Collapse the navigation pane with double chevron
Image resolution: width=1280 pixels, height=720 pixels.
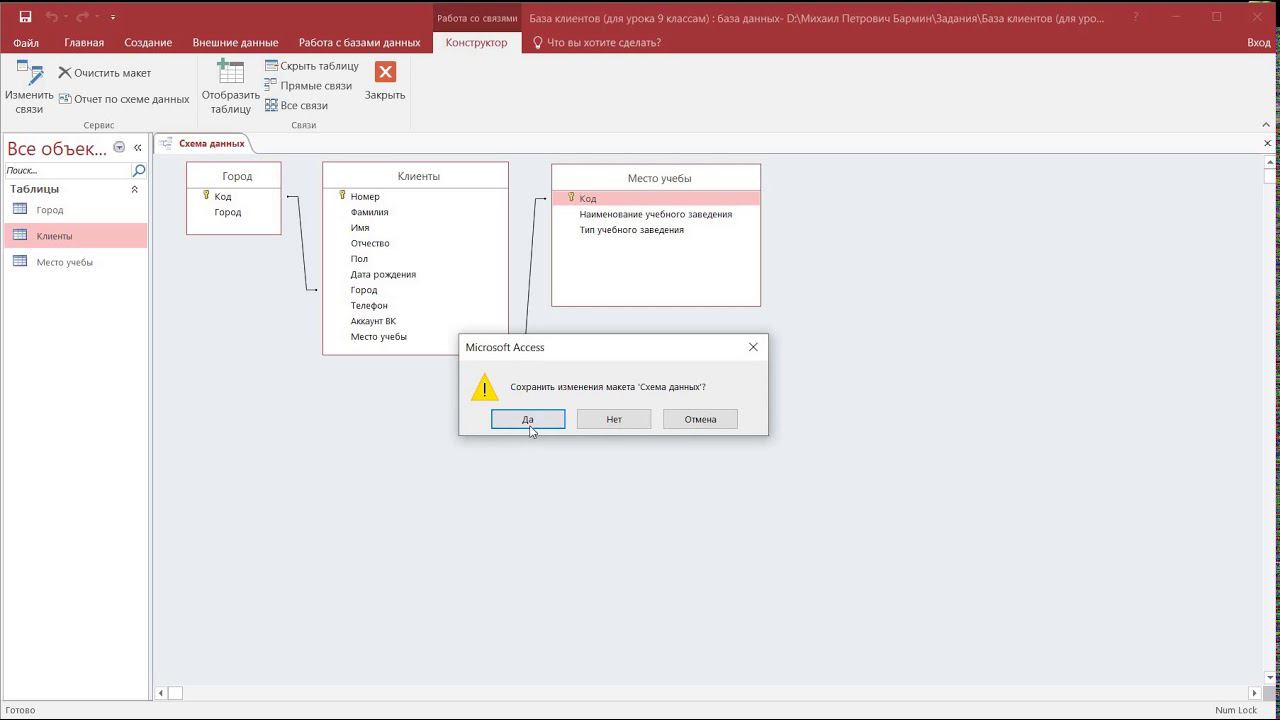pos(138,148)
